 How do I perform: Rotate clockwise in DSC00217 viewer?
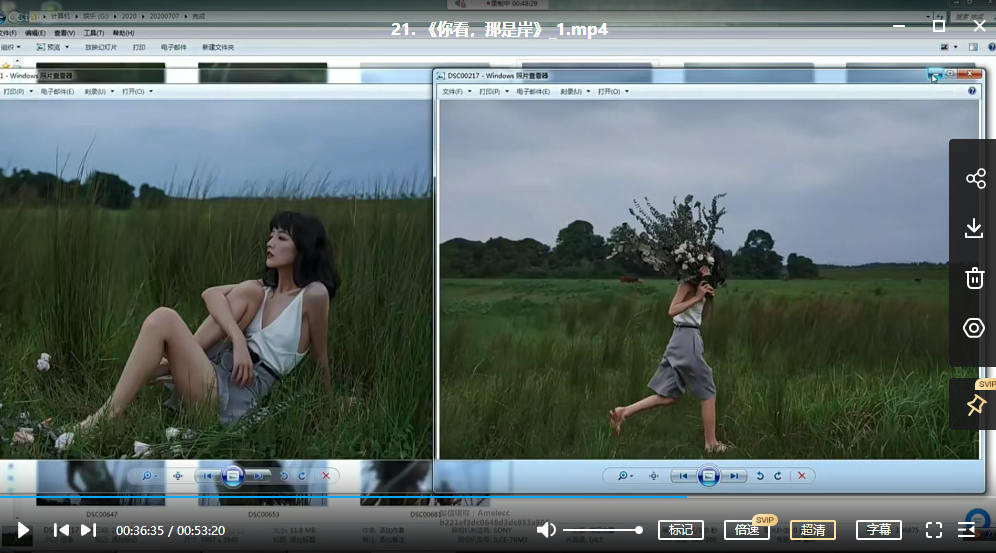[x=777, y=476]
